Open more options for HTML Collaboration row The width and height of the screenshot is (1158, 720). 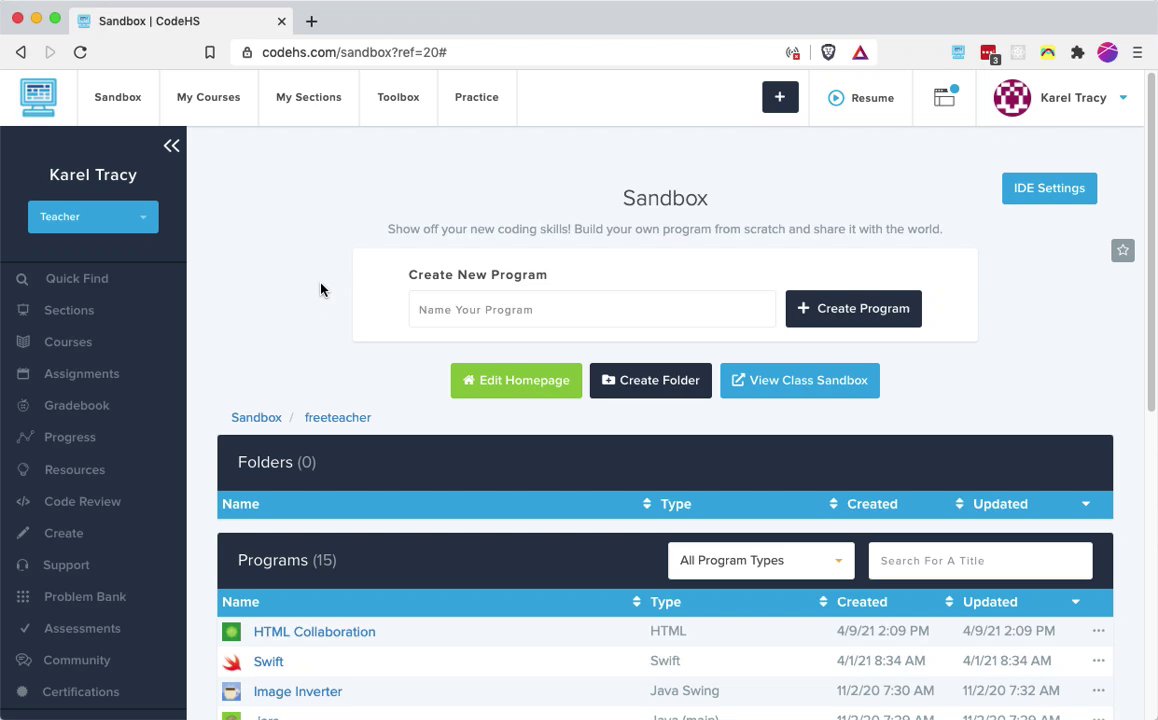[1098, 631]
